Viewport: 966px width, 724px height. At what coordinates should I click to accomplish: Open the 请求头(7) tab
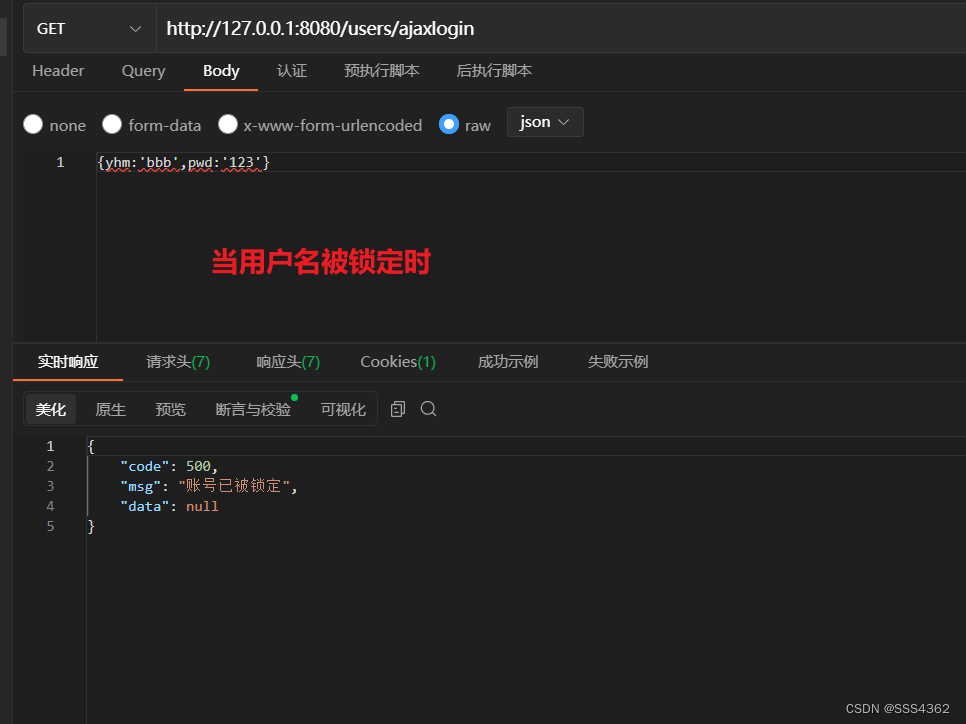coord(178,362)
